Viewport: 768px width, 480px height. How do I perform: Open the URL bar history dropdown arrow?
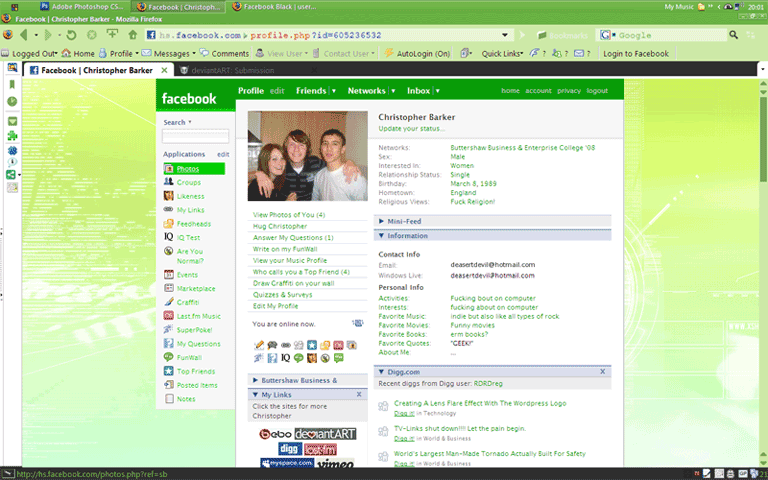coord(504,35)
